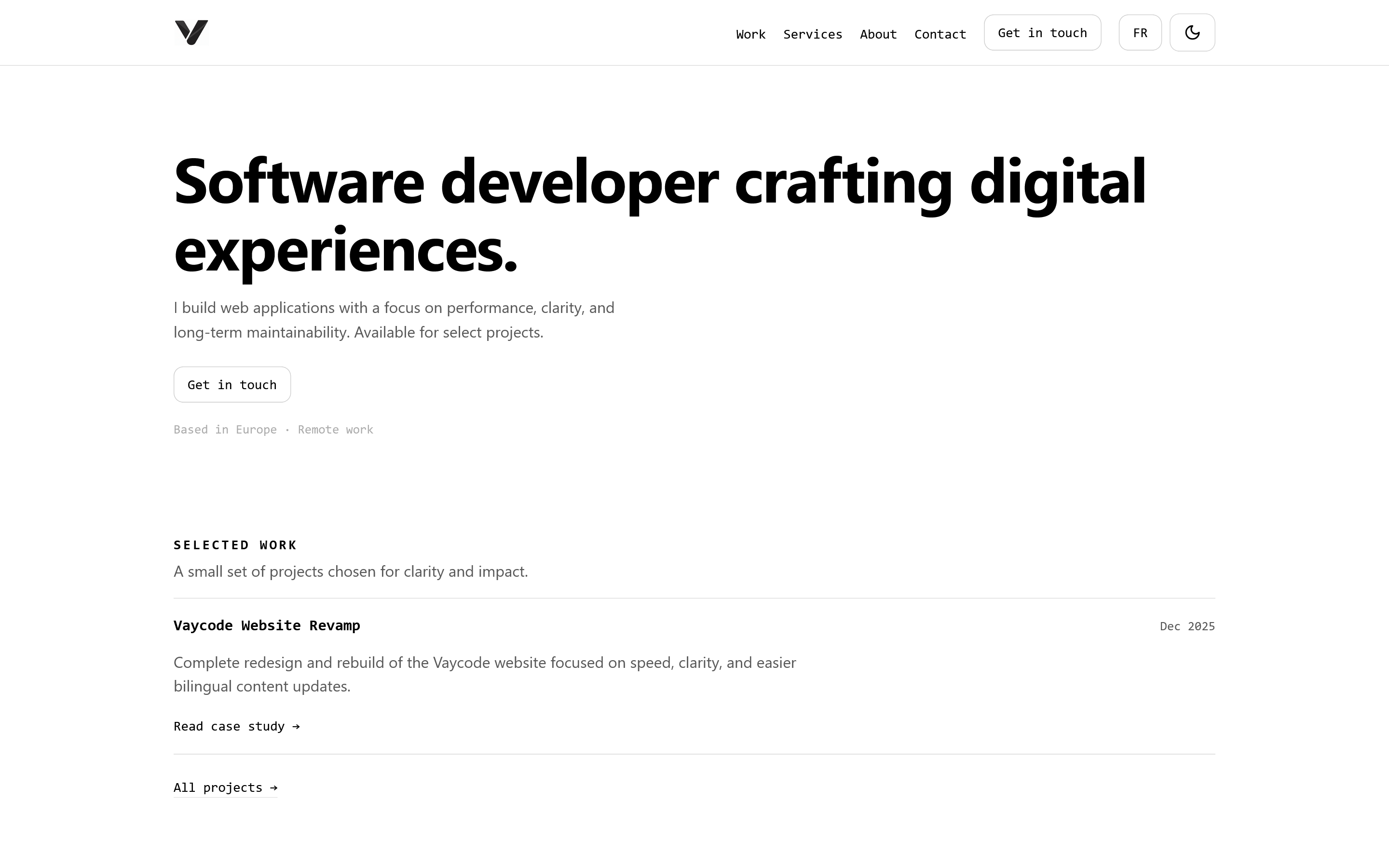Open the Vaycode Website Revamp project title
The height and width of the screenshot is (868, 1389).
tap(266, 625)
